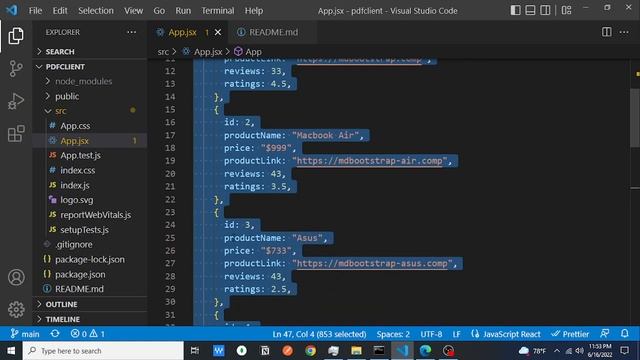The height and width of the screenshot is (360, 640).
Task: Change end of line sequence LF
Action: coord(456,334)
